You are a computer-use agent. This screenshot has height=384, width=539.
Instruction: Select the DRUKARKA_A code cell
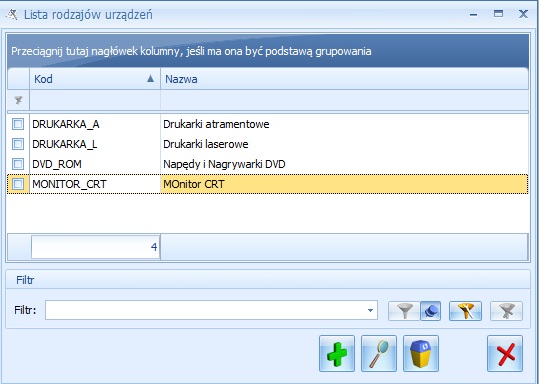[x=95, y=124]
